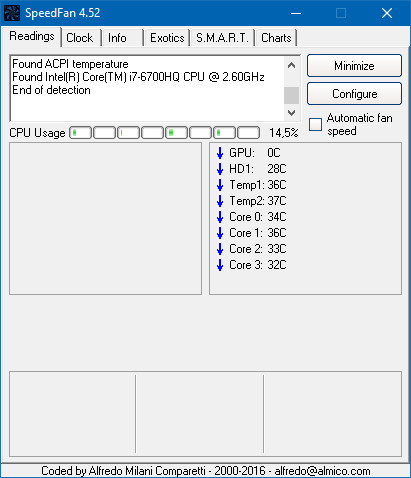Click the CPU Usage label

coord(37,133)
